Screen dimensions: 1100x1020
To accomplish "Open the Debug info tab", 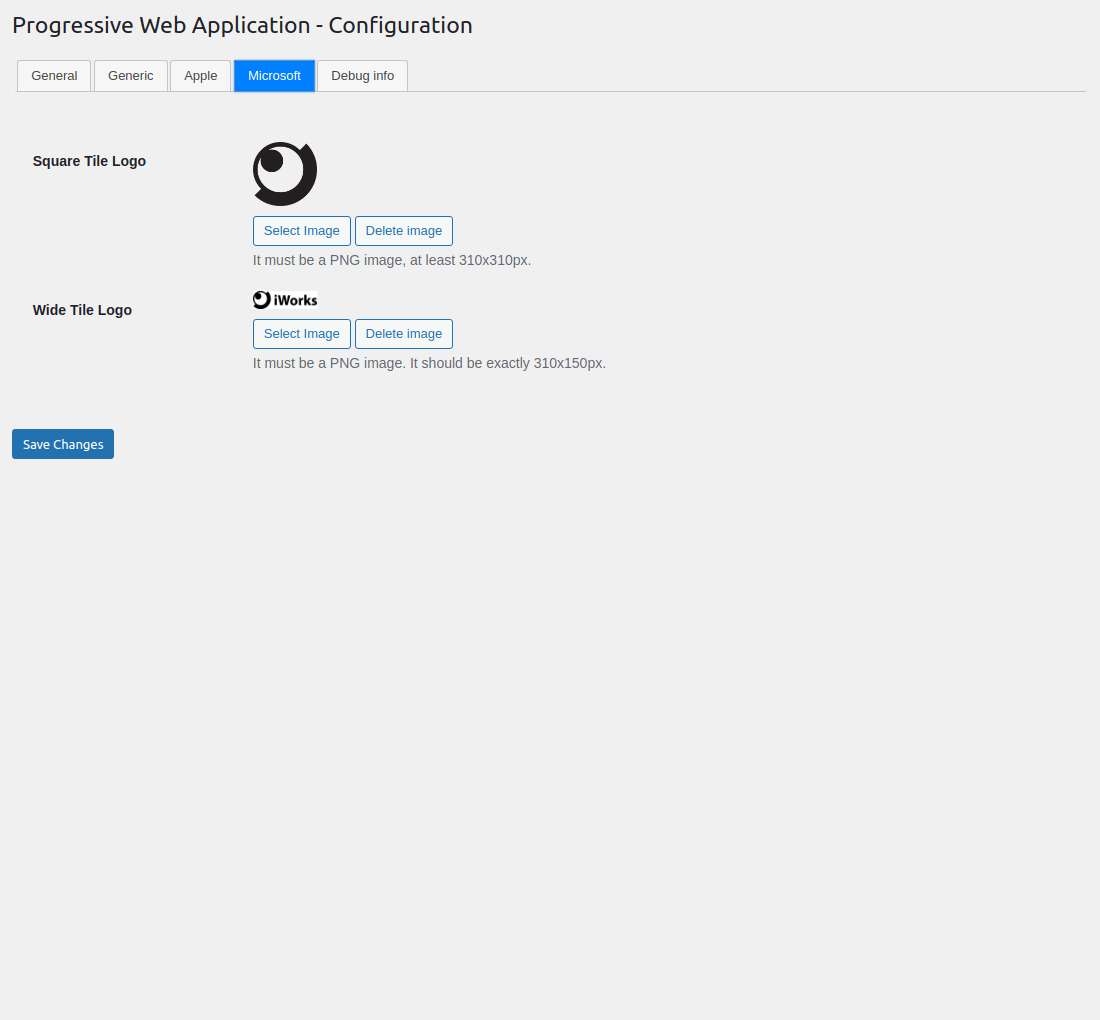I will click(x=363, y=76).
